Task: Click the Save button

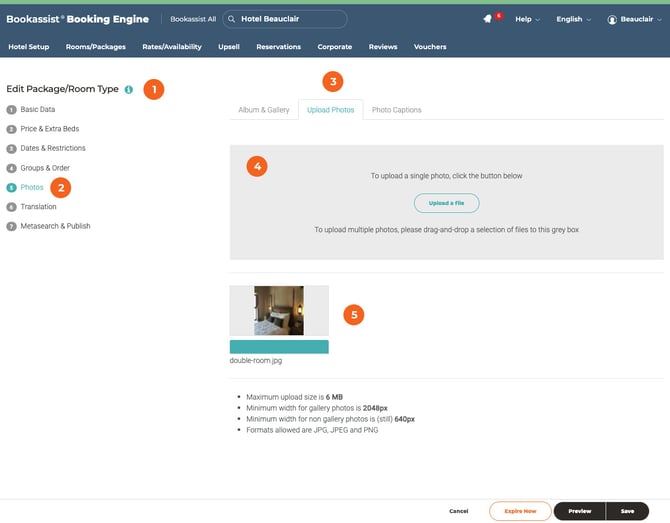Action: pyautogui.click(x=626, y=510)
